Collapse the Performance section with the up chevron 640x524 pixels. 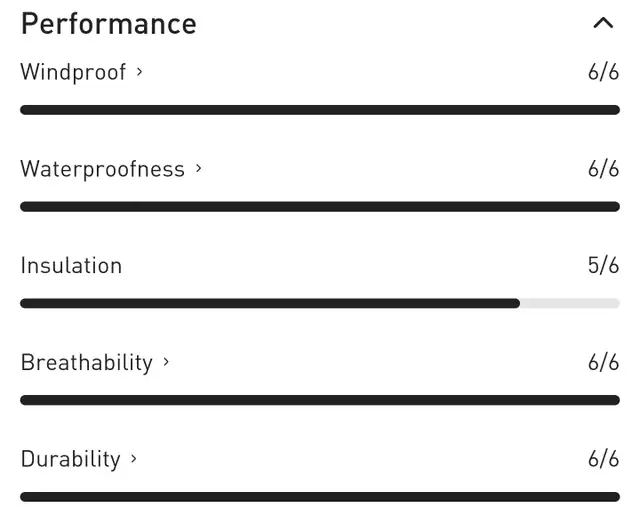click(603, 23)
